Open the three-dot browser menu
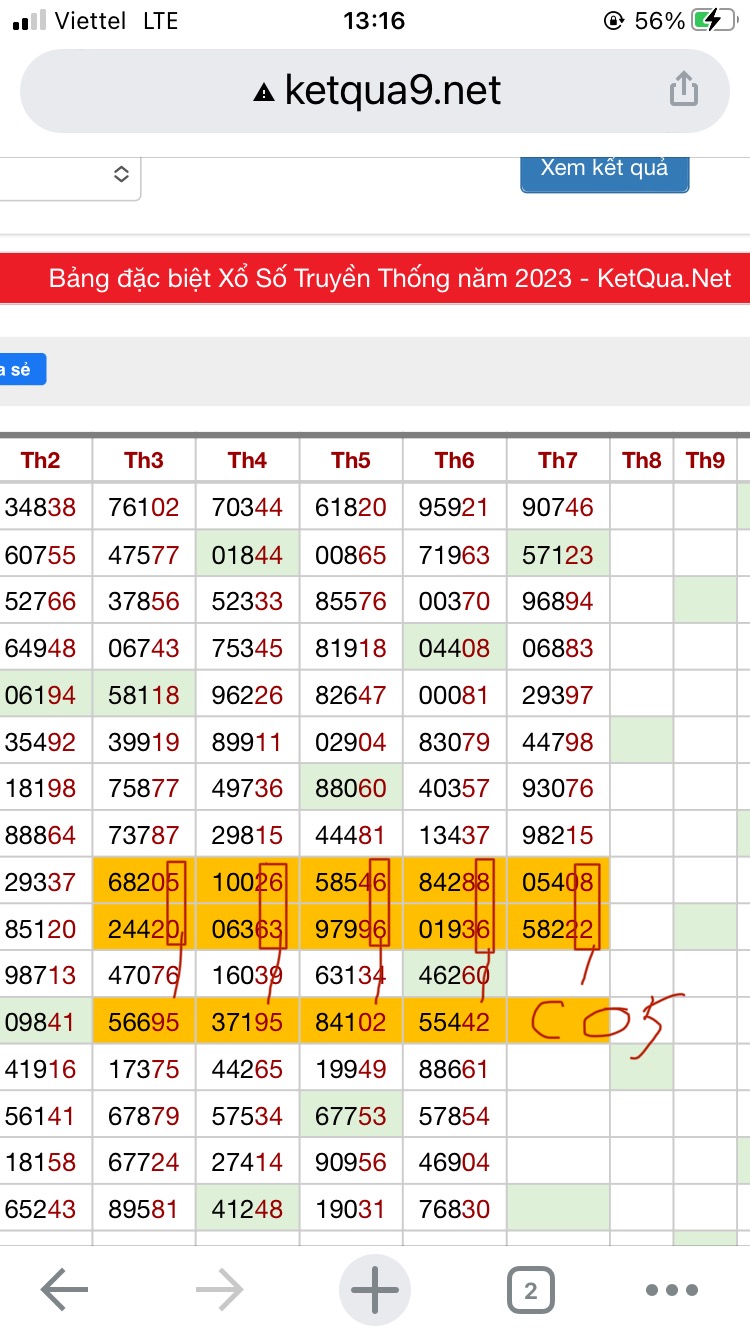750x1334 pixels. [671, 1290]
